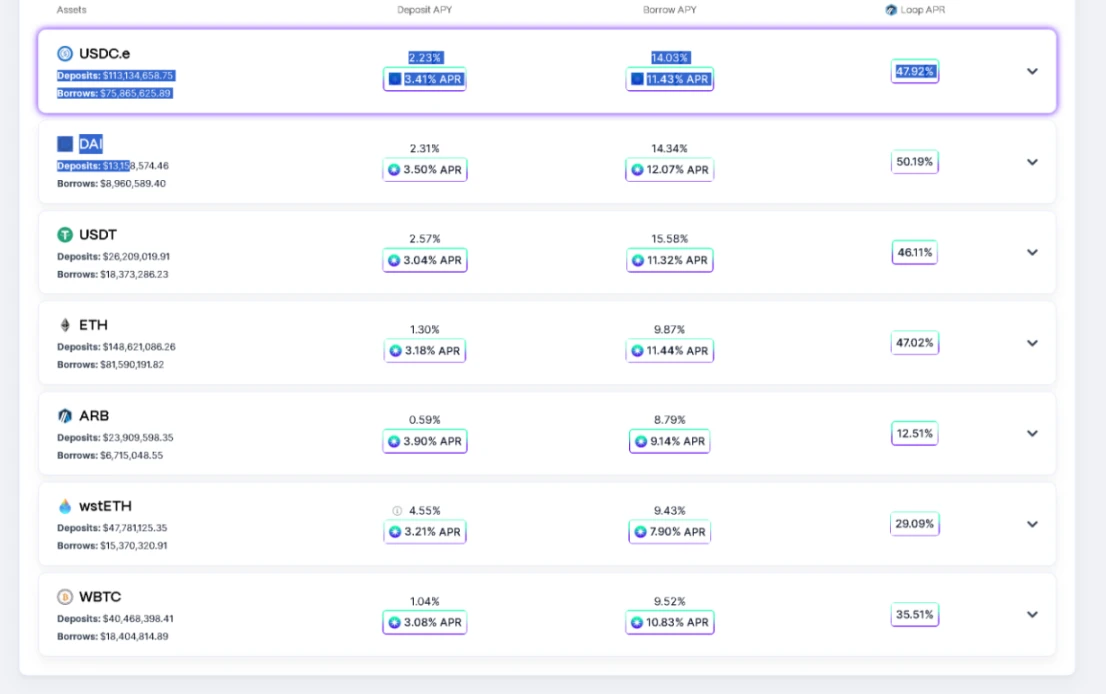Select the WBTC asset name
The width and height of the screenshot is (1106, 694).
pyautogui.click(x=100, y=597)
